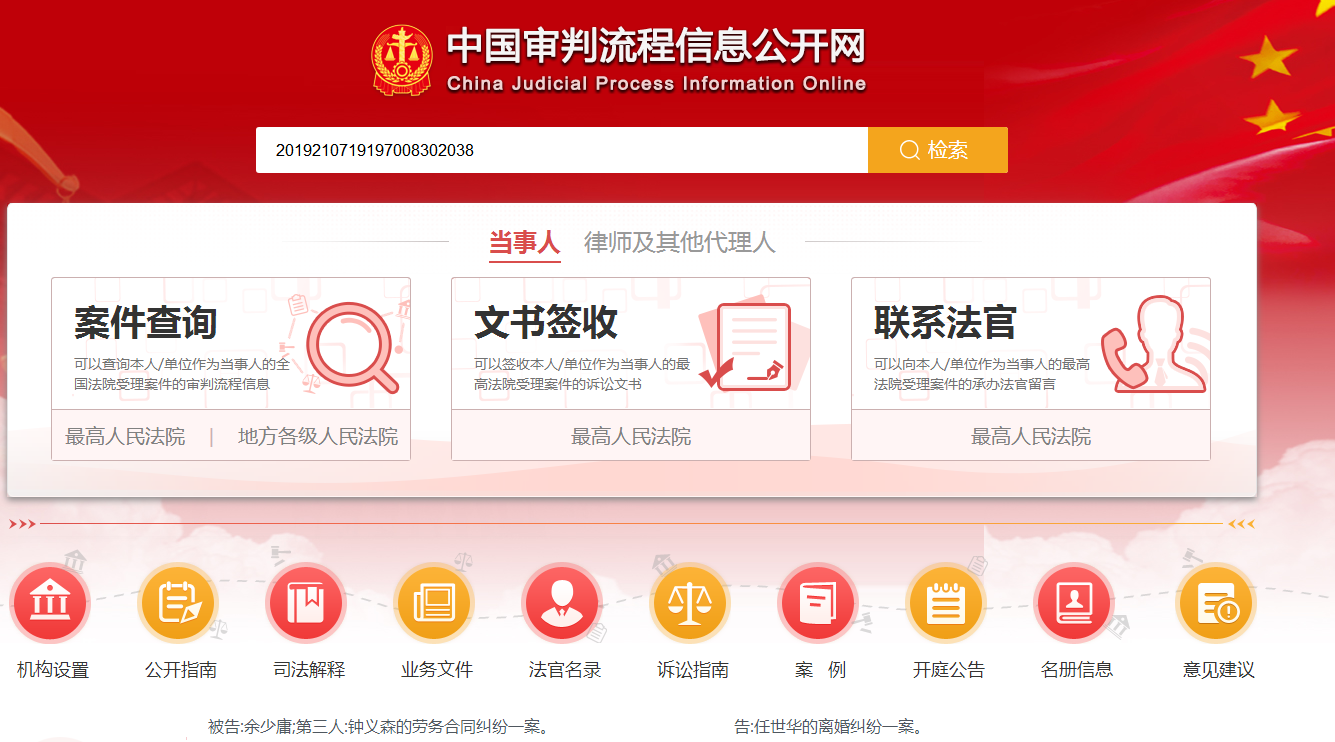Click the 联系法官 heading

tap(945, 323)
